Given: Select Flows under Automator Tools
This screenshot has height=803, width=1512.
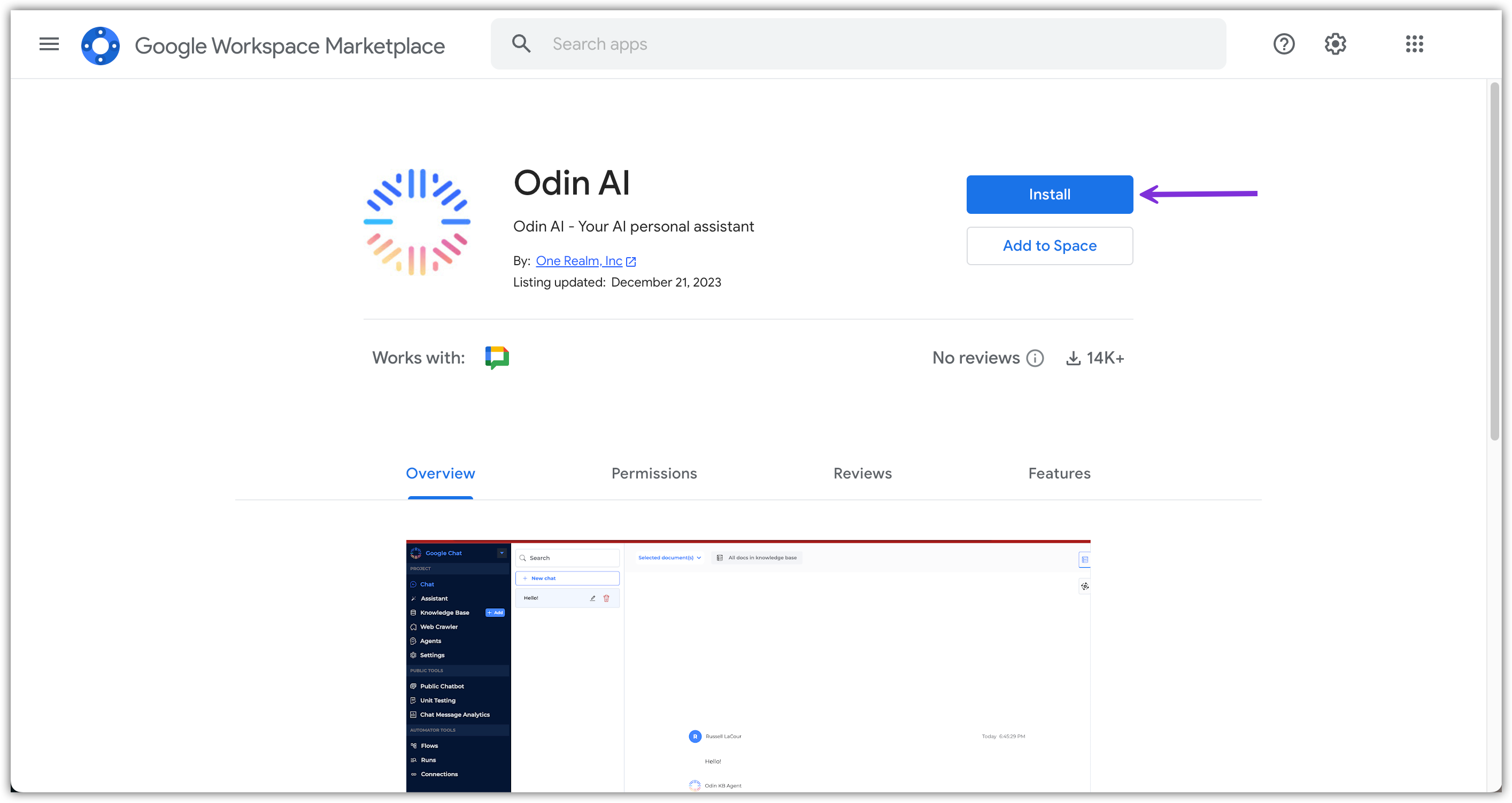Looking at the screenshot, I should 429,745.
